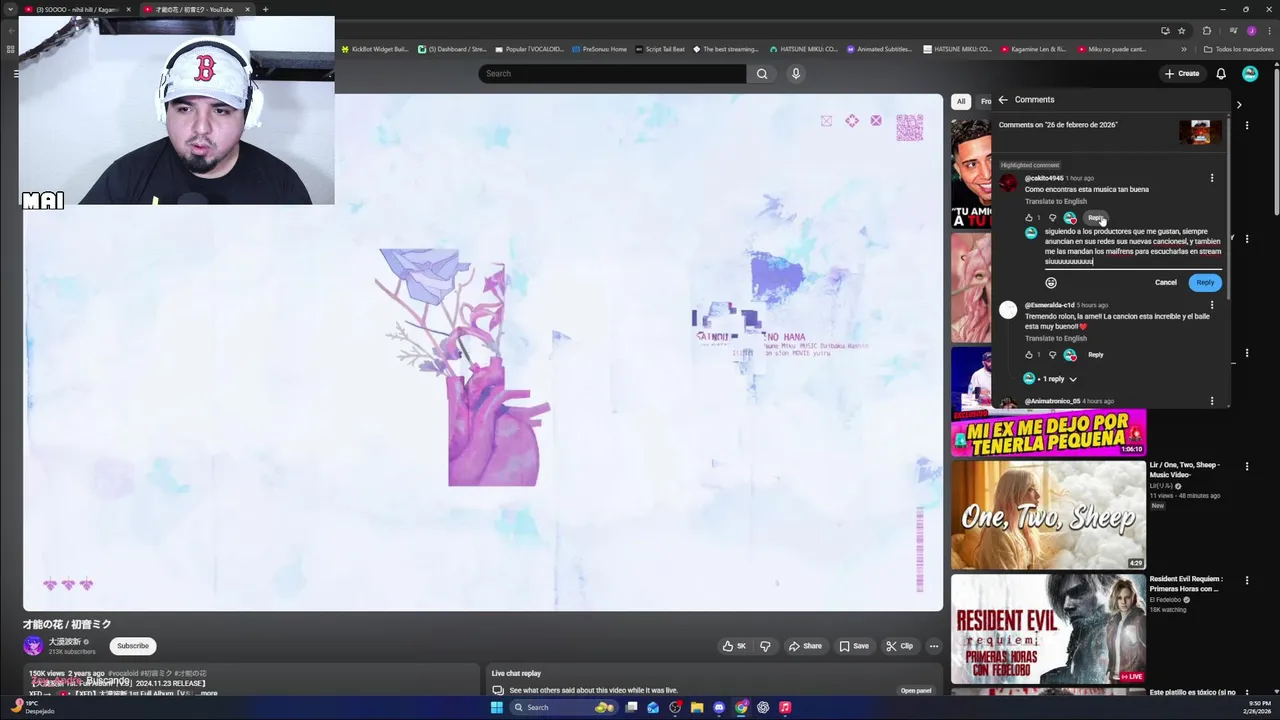1280x720 pixels.
Task: Submit reply with the blue Reply button
Action: (1205, 283)
